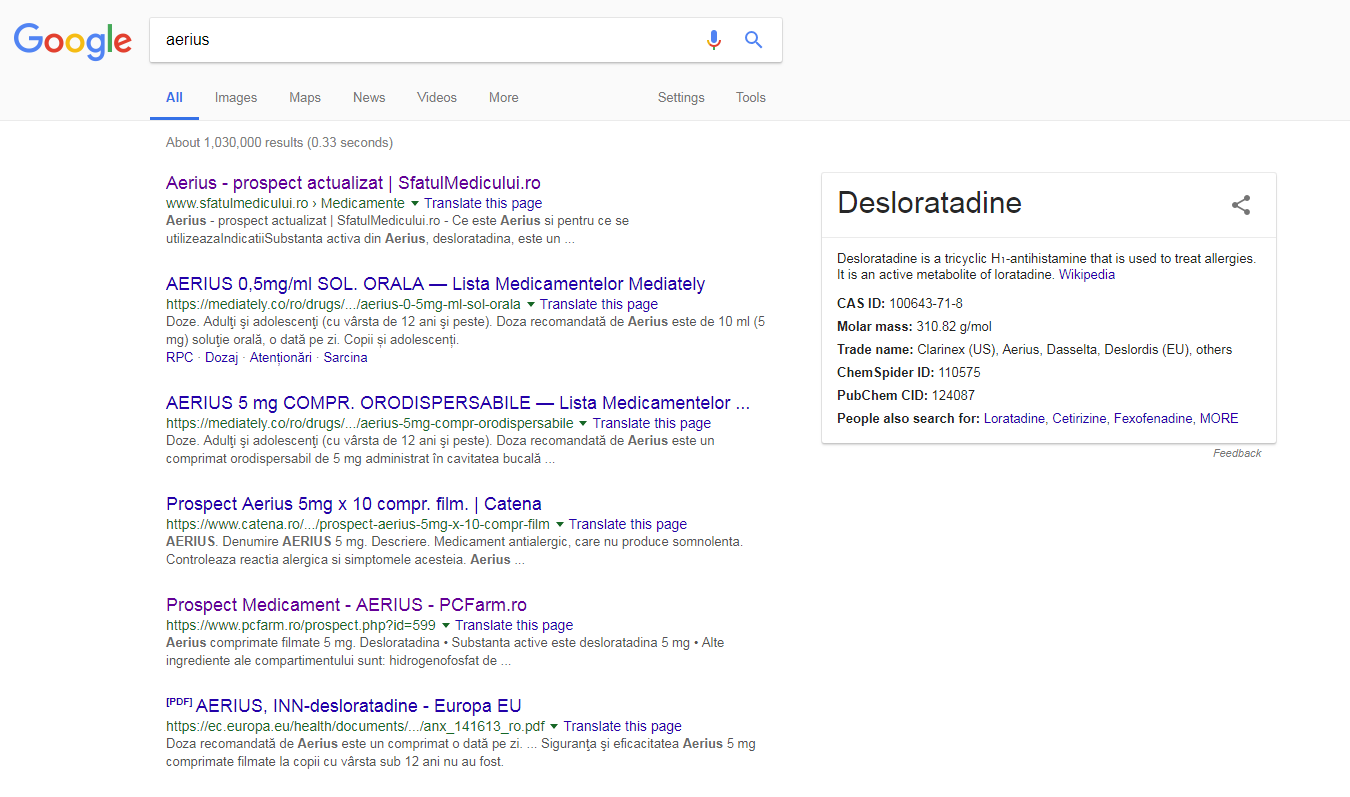Share the Desloratadine knowledge panel
Image resolution: width=1350 pixels, height=797 pixels.
tap(1241, 205)
